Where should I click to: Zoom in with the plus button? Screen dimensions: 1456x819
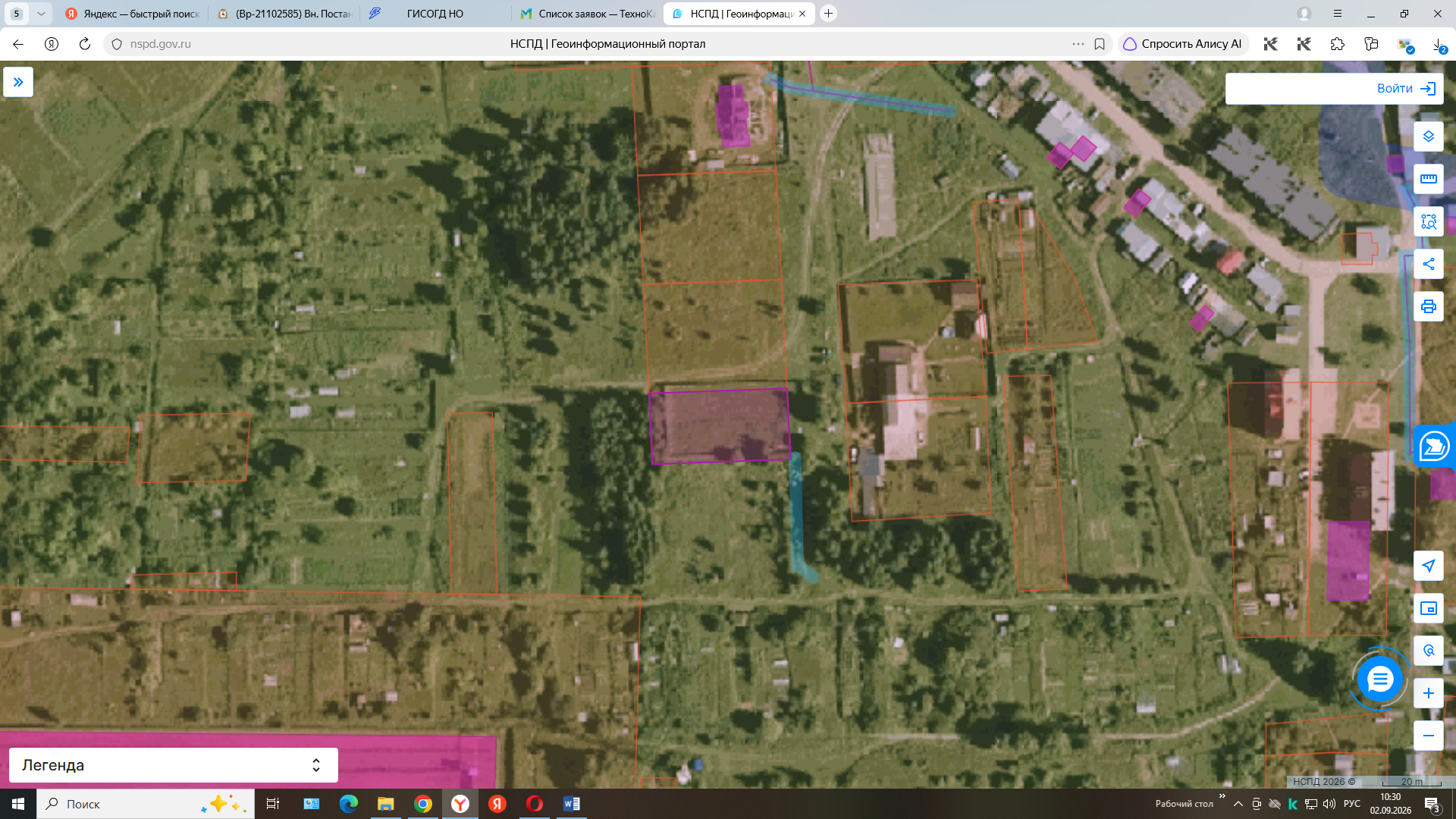[x=1428, y=693]
